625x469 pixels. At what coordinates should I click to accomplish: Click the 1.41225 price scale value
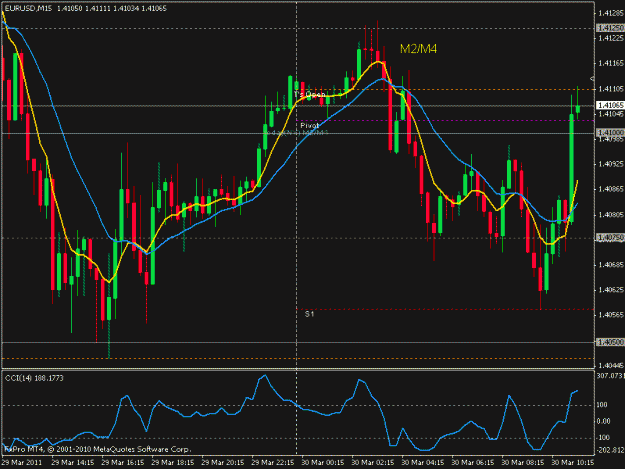[x=610, y=38]
